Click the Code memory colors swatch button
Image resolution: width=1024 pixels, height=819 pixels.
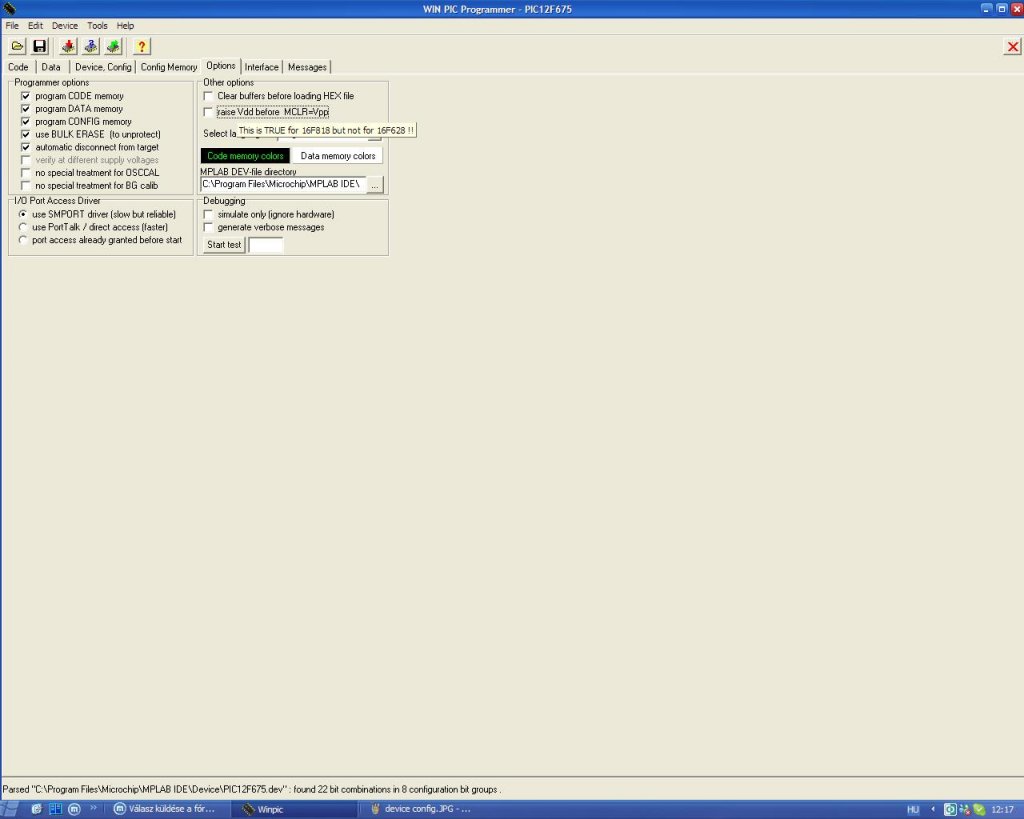(x=245, y=155)
